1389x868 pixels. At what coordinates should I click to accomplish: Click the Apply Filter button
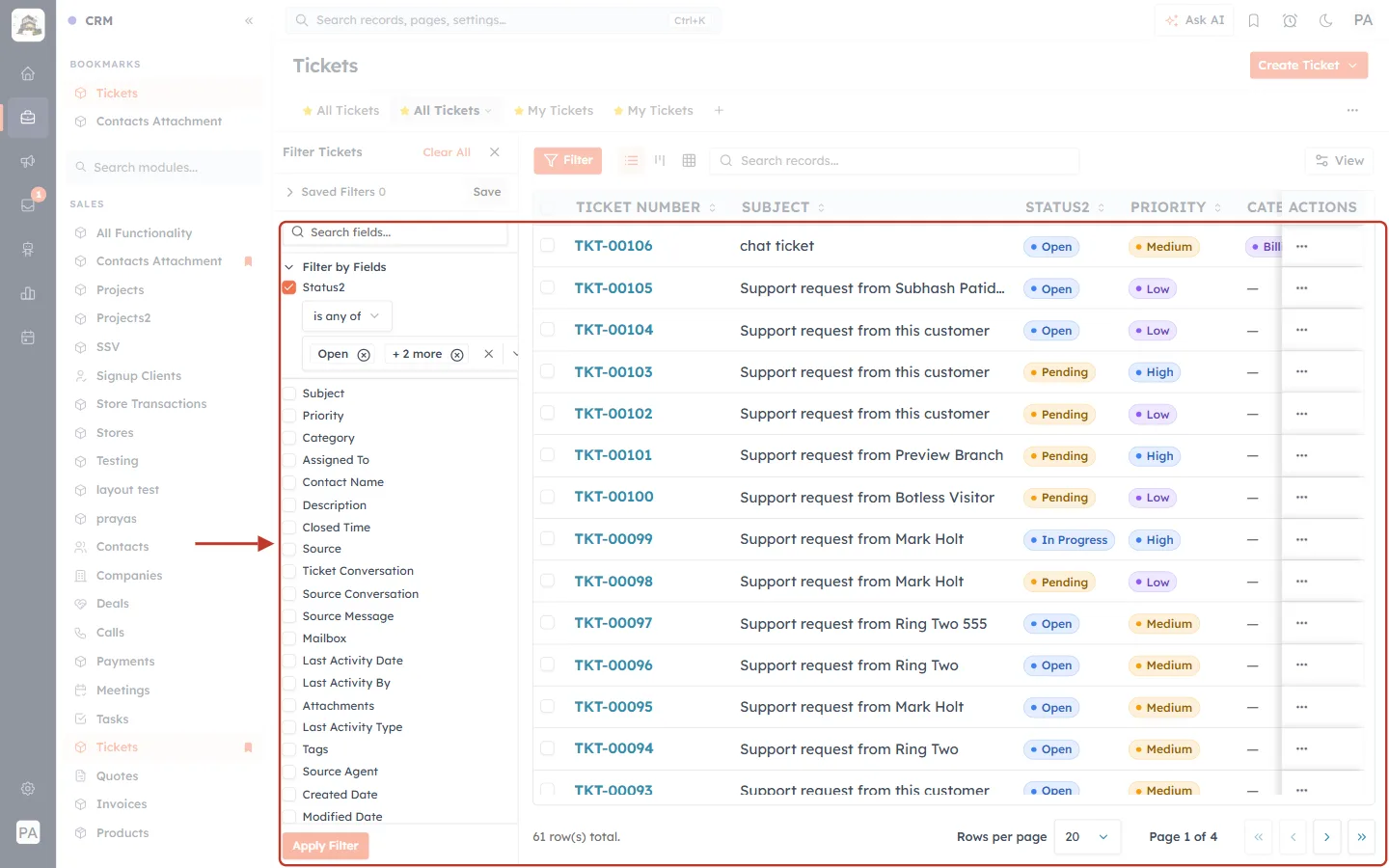325,846
